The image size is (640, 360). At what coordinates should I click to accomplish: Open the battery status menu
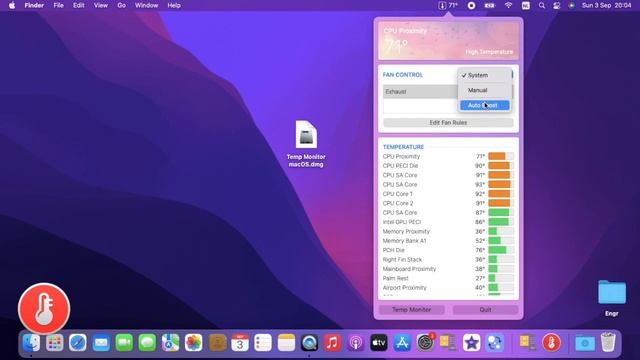coord(490,5)
